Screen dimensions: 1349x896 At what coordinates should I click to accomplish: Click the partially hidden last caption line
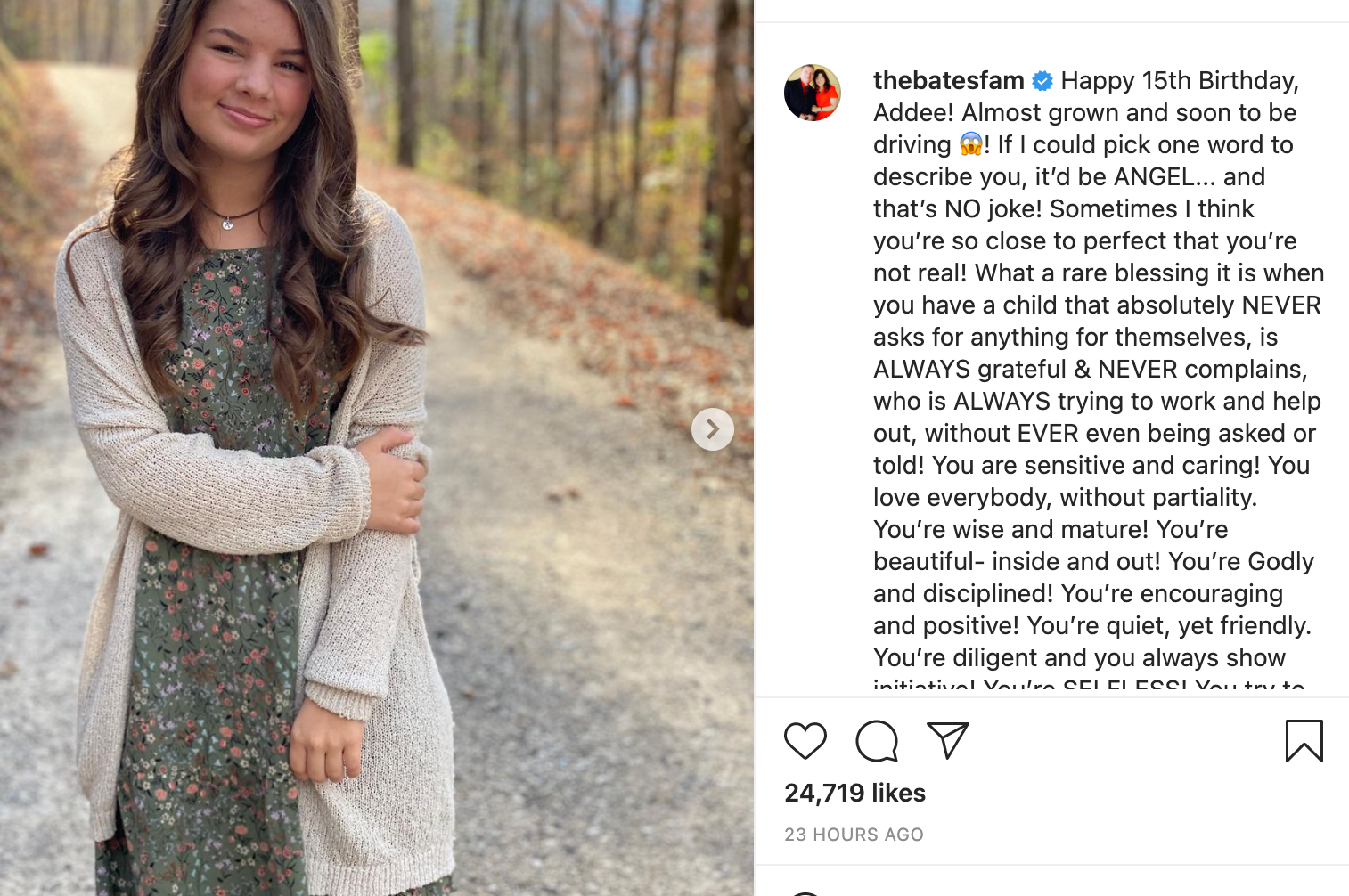pos(1089,685)
